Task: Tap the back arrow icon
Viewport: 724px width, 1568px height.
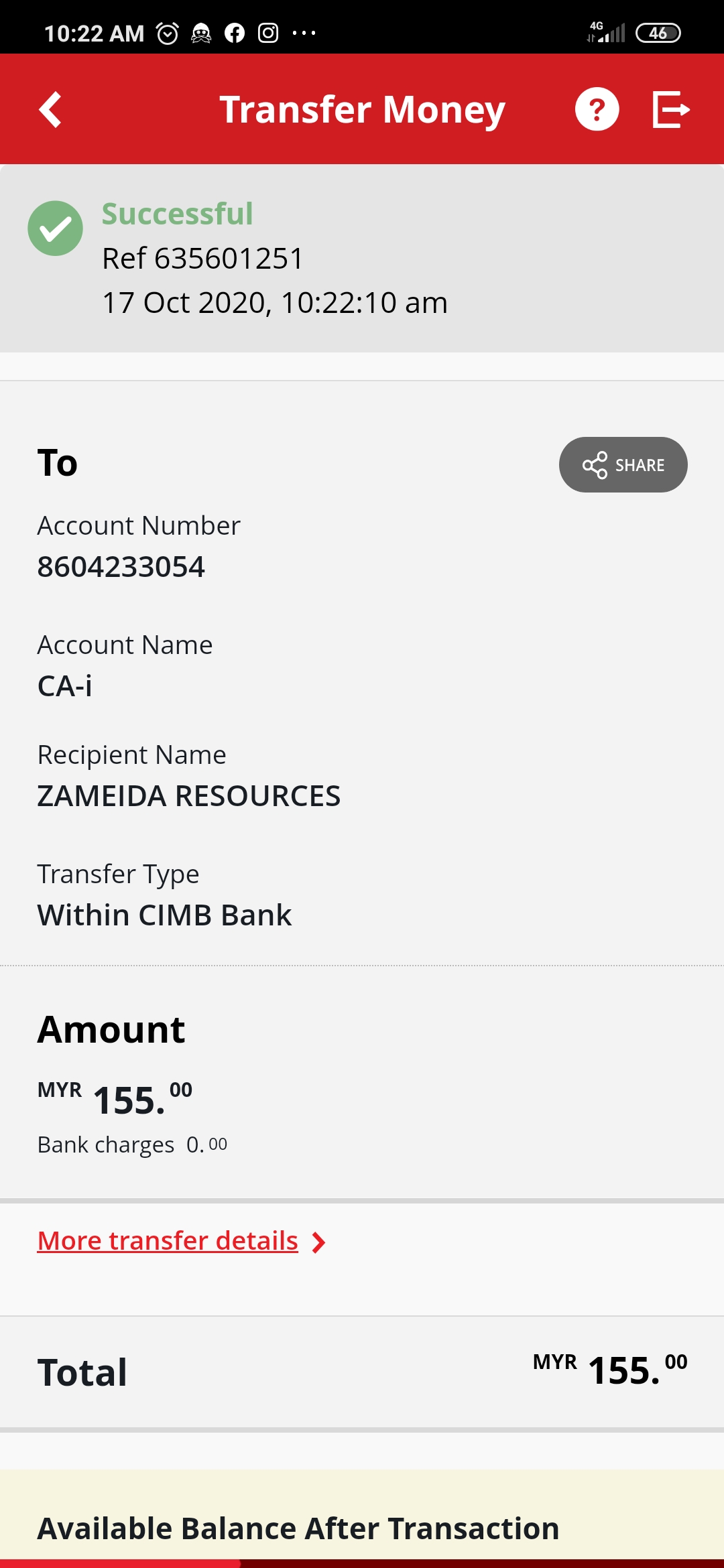Action: pyautogui.click(x=50, y=109)
